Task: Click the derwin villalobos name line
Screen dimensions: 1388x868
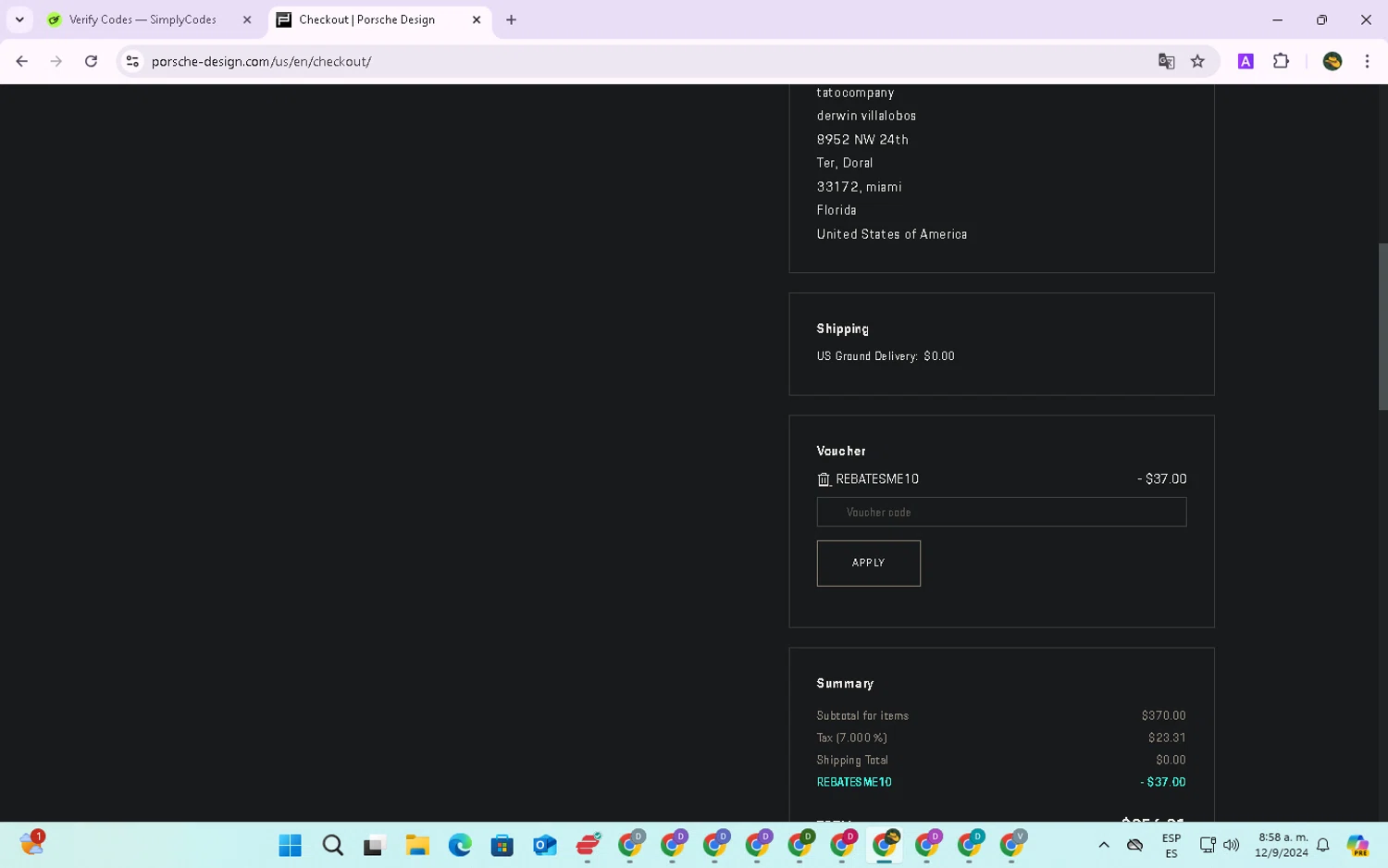Action: click(x=866, y=116)
